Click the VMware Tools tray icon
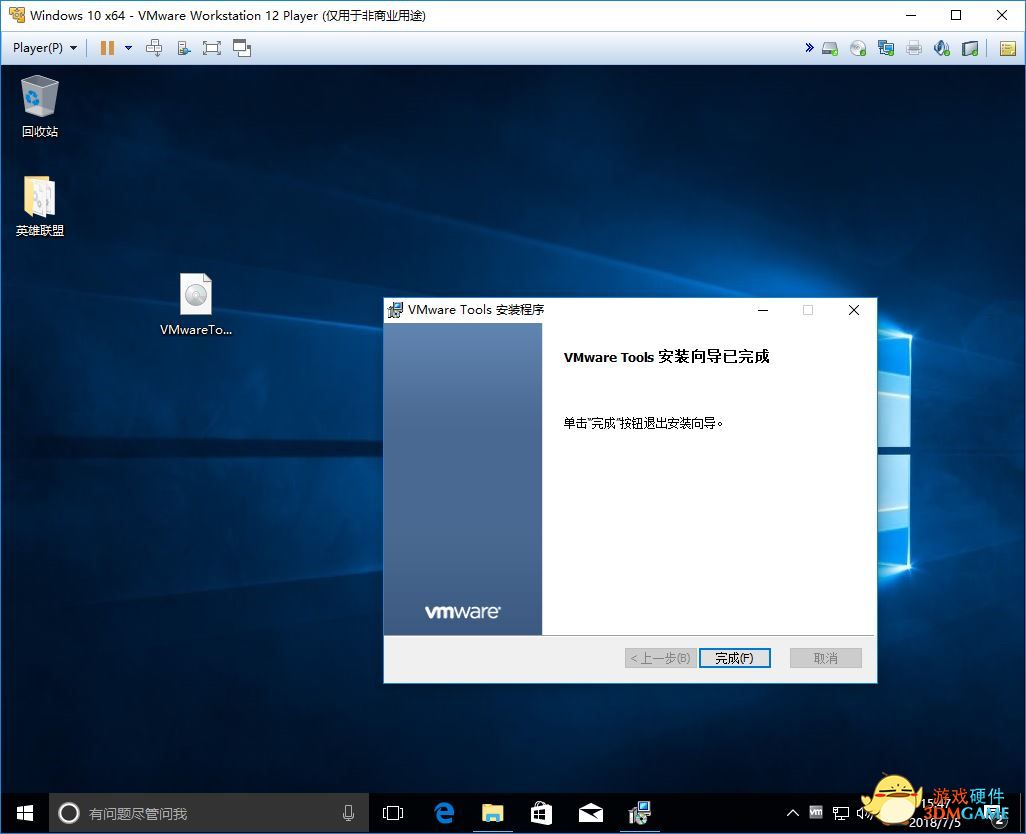Screen dimensions: 1026x834 (816, 812)
